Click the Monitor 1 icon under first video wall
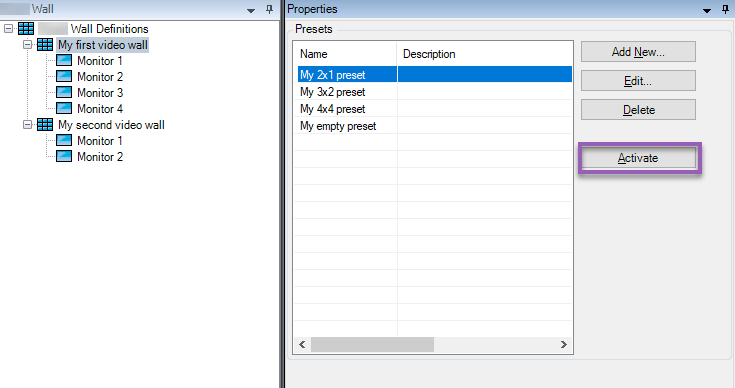Image resolution: width=735 pixels, height=388 pixels. pyautogui.click(x=64, y=60)
